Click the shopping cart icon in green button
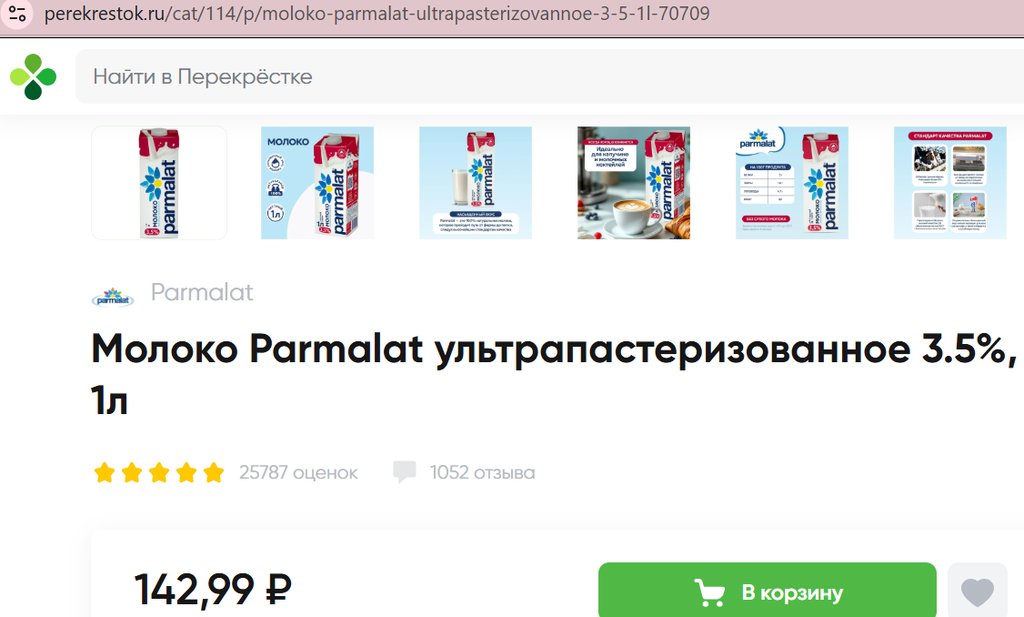This screenshot has width=1024, height=617. (x=709, y=592)
